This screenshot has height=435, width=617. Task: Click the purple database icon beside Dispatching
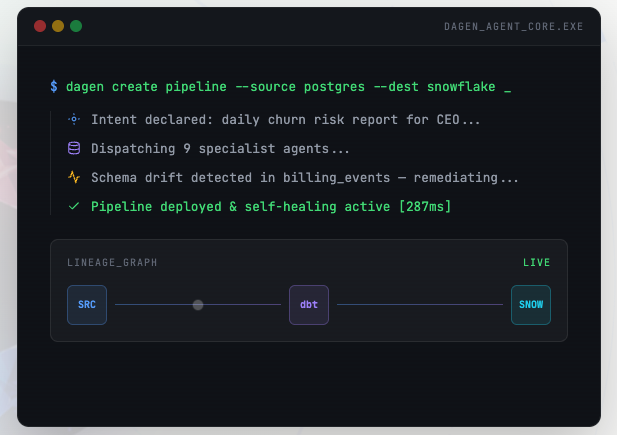[x=74, y=148]
